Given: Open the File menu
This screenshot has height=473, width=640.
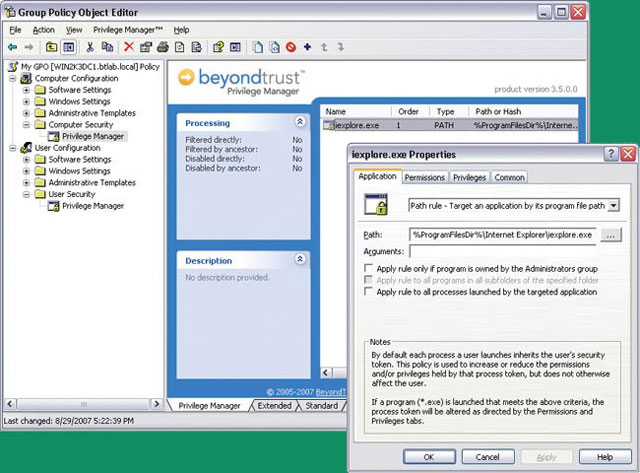Looking at the screenshot, I should click(15, 30).
